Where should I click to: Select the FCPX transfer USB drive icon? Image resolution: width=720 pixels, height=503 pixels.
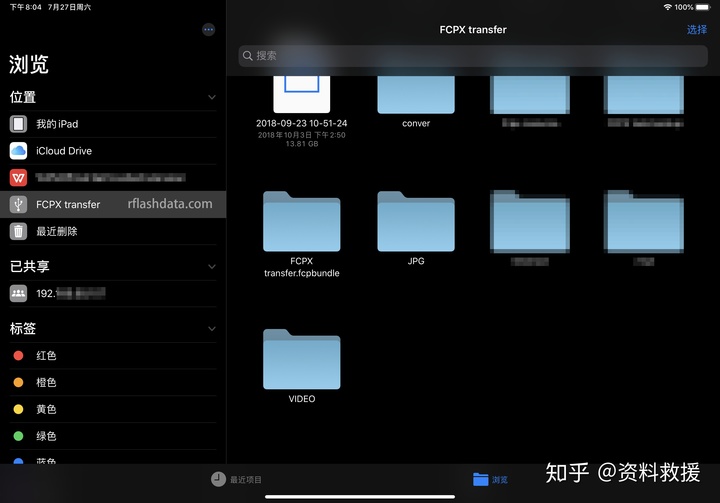point(18,204)
